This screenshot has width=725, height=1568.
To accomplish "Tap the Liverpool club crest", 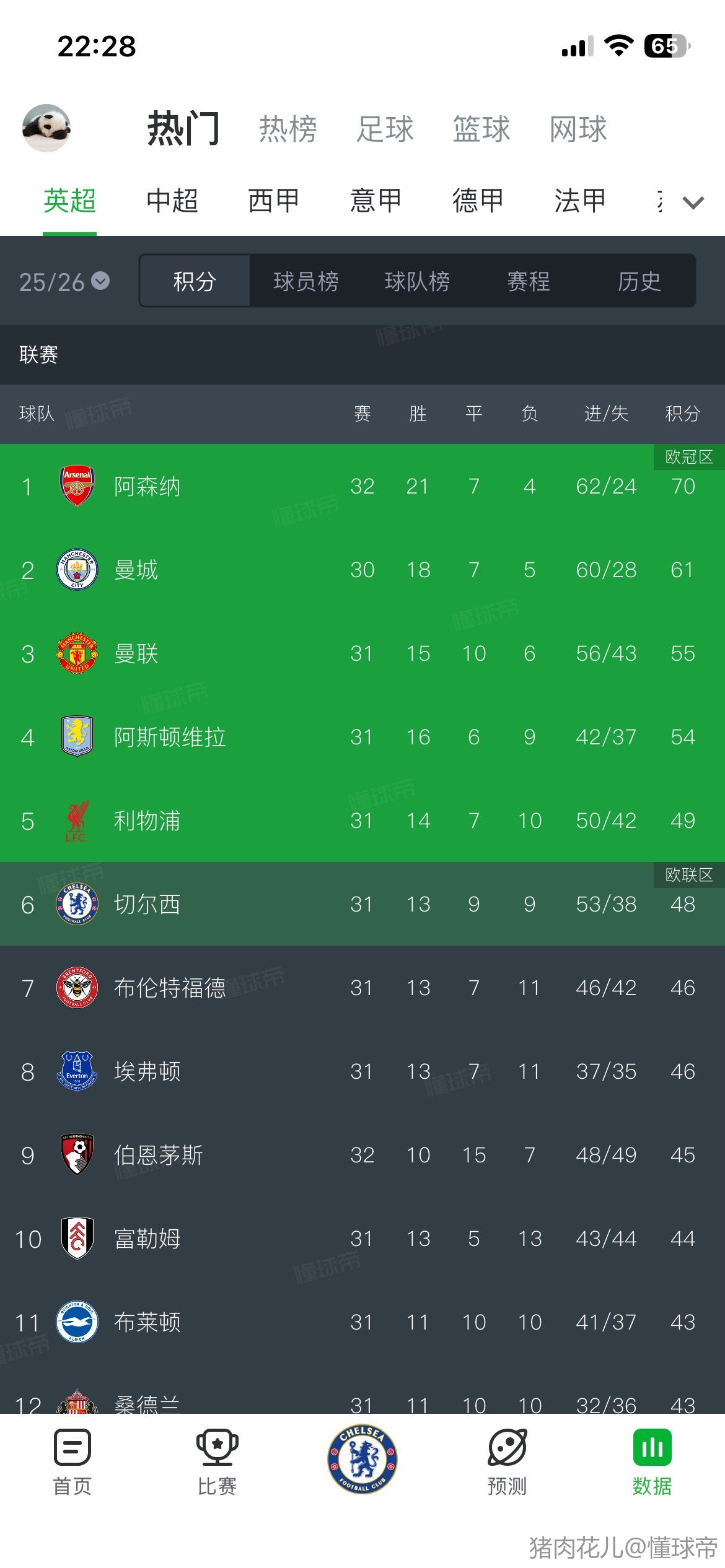I will coord(77,821).
